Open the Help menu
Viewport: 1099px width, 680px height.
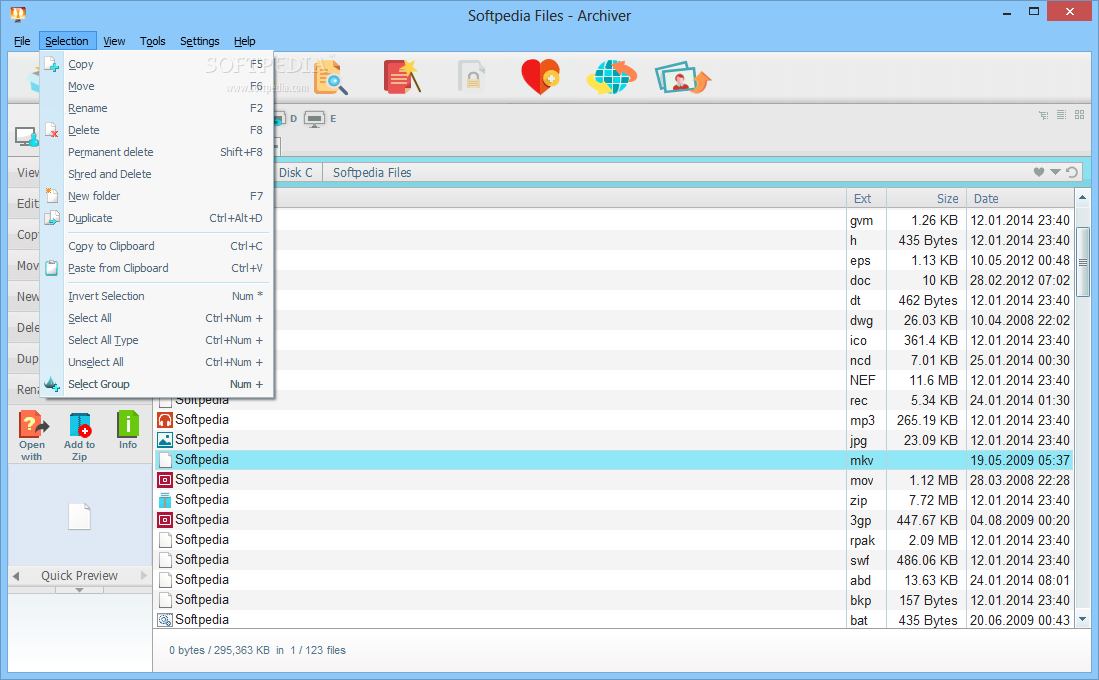point(245,41)
